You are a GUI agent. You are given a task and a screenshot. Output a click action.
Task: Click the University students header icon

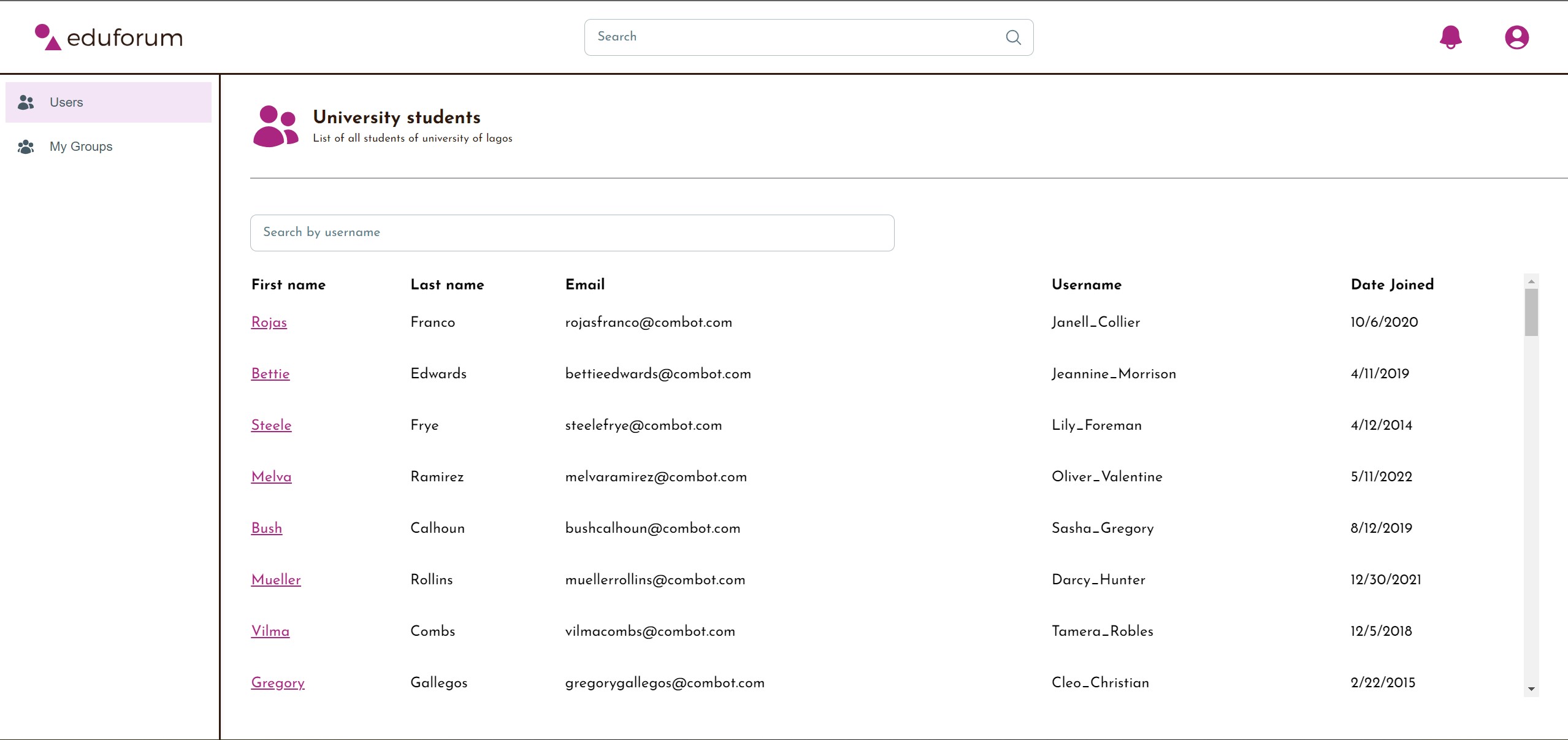coord(275,126)
